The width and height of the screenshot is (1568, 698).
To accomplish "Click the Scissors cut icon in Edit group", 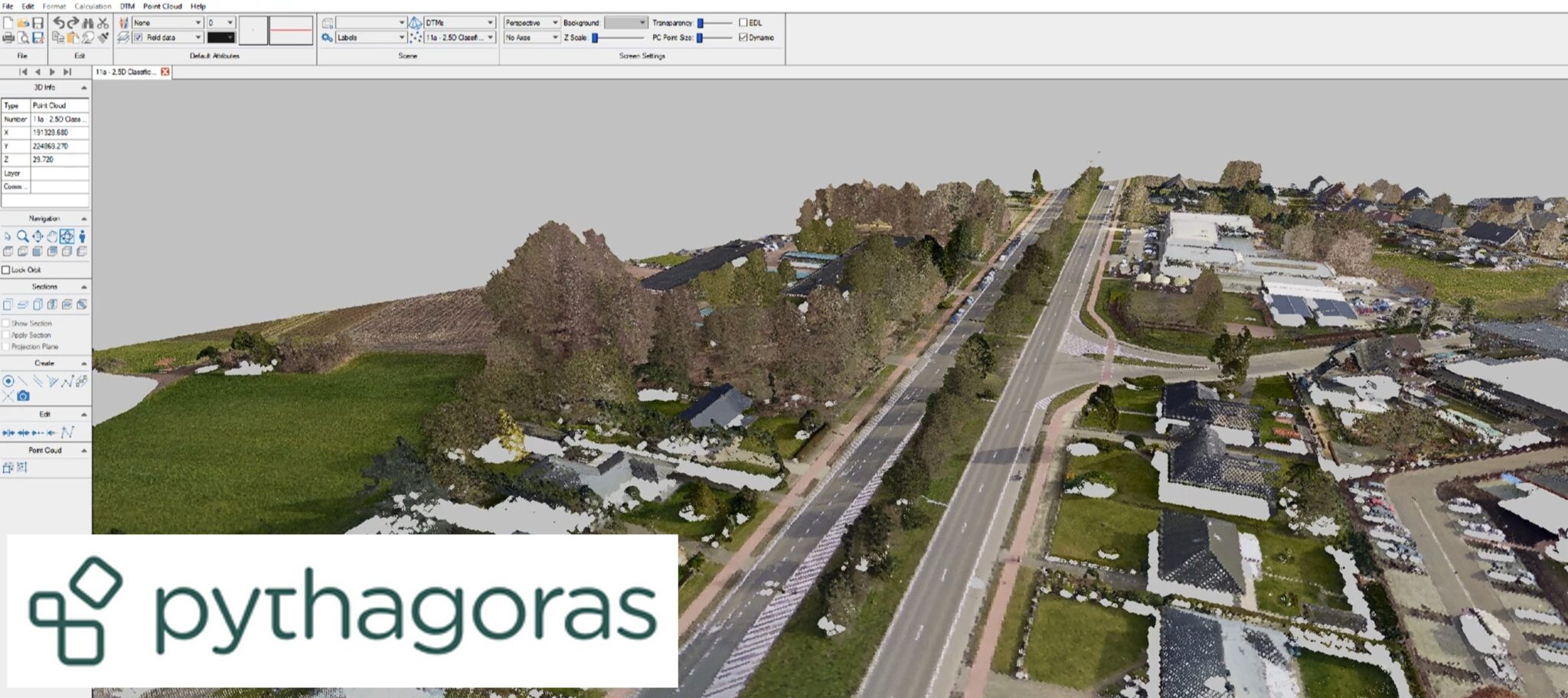I will pos(103,23).
